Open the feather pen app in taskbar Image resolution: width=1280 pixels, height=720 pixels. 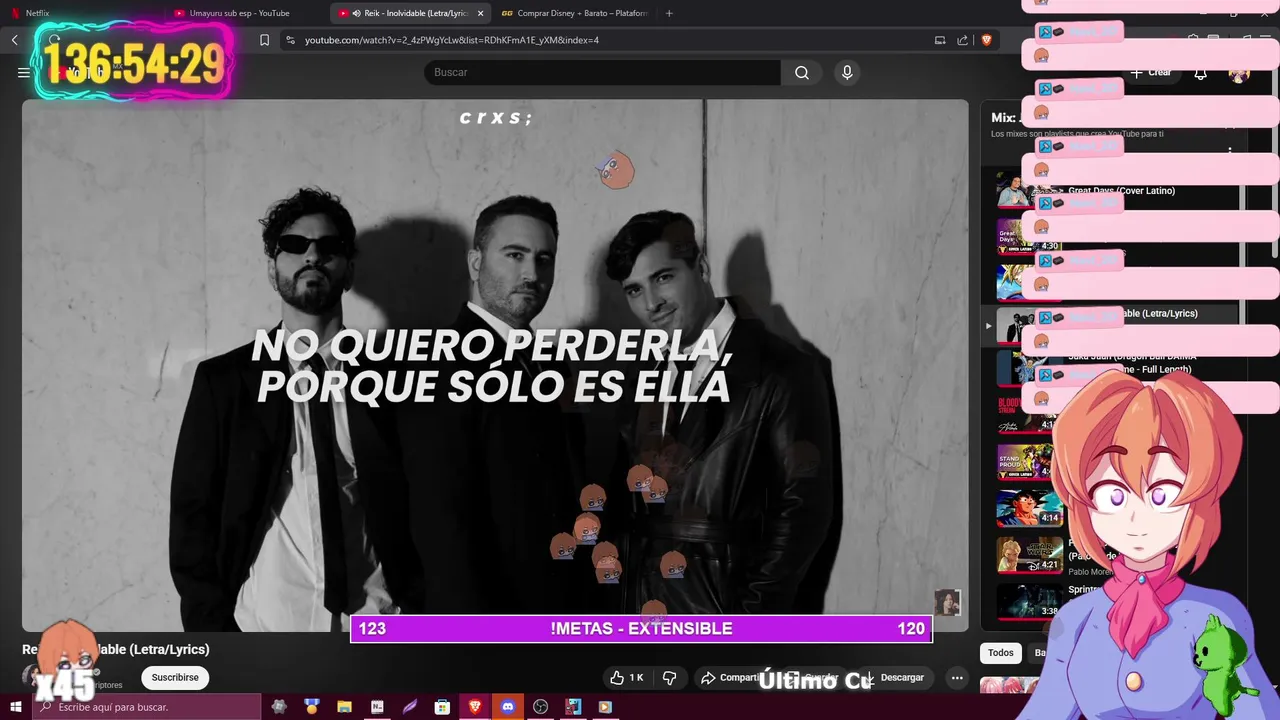tap(410, 707)
